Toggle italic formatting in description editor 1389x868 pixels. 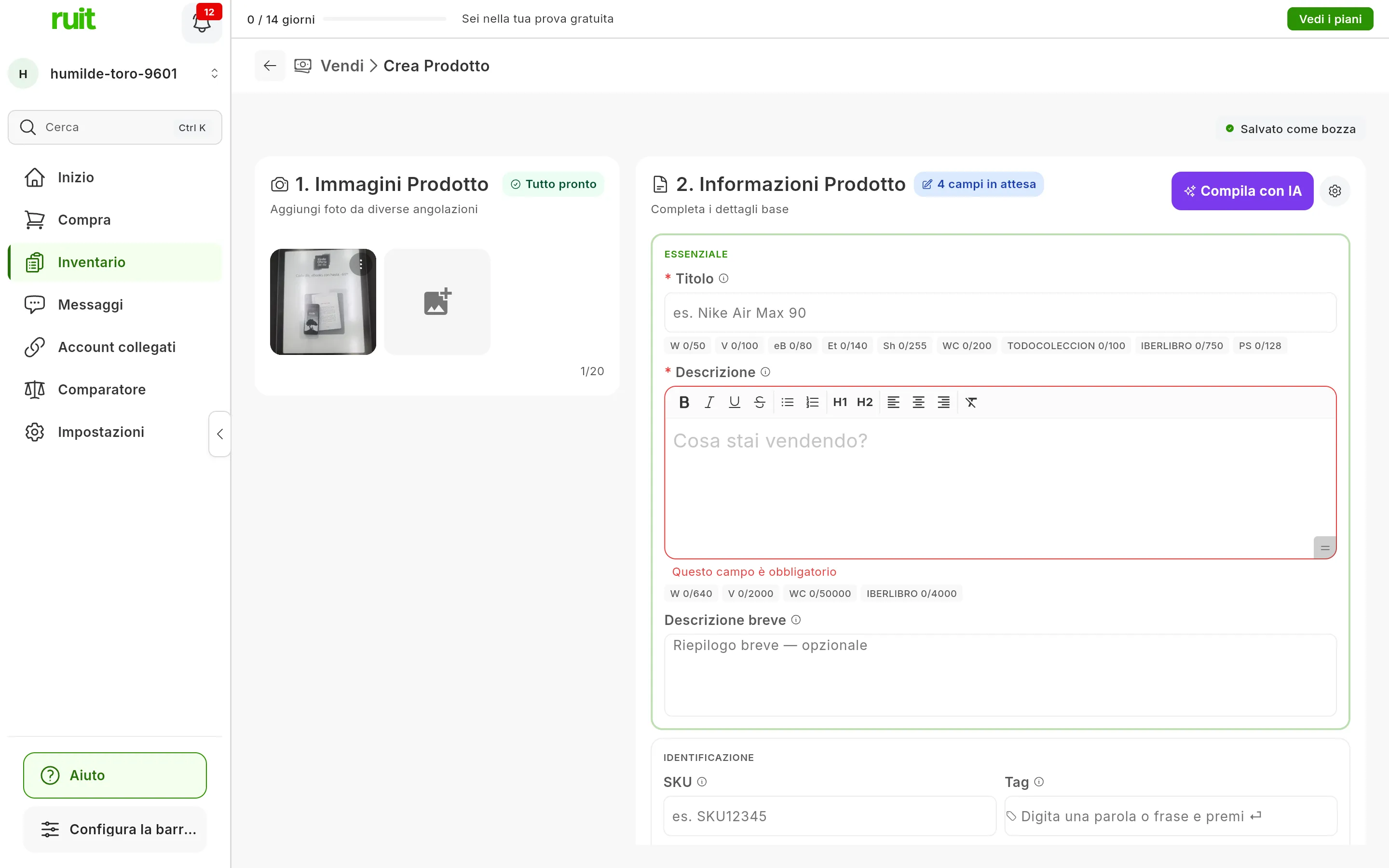[709, 403]
